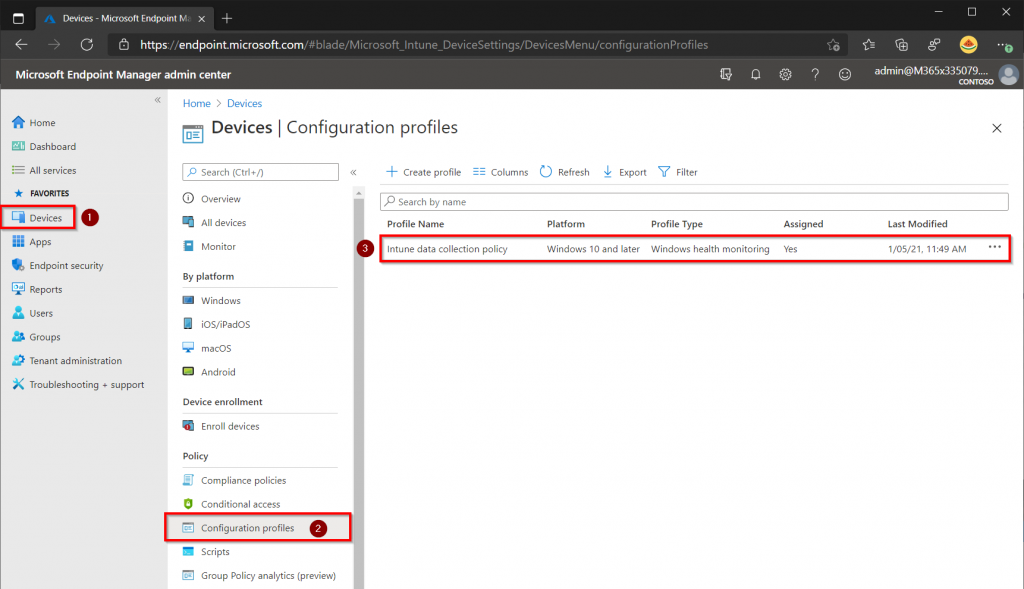The width and height of the screenshot is (1024, 589).
Task: Click the address bar URL
Action: coord(424,44)
